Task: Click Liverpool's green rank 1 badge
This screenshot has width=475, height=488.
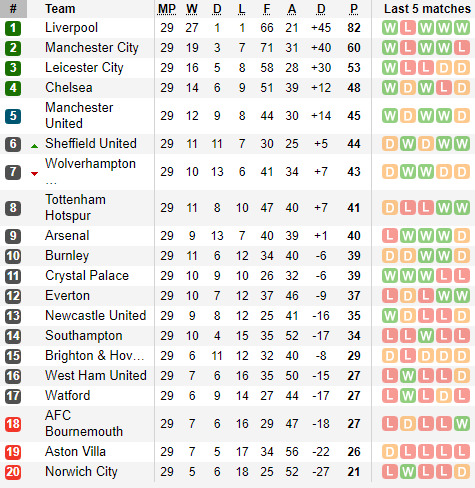Action: 13,28
